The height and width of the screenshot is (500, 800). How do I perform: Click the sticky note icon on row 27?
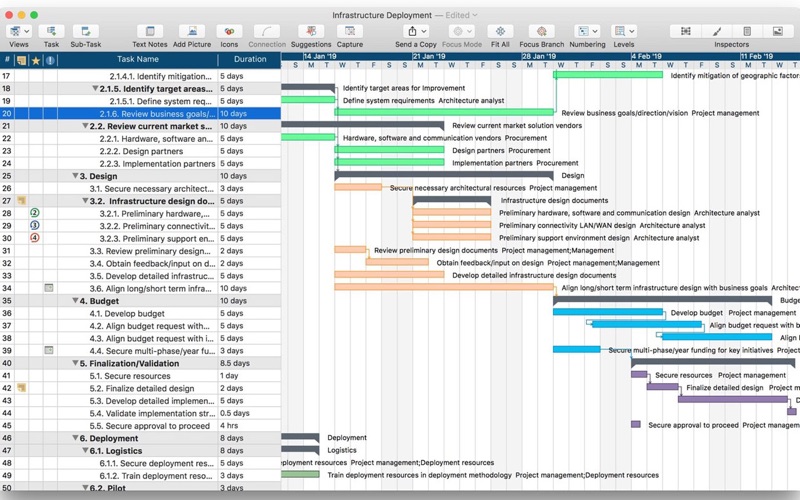pos(21,201)
